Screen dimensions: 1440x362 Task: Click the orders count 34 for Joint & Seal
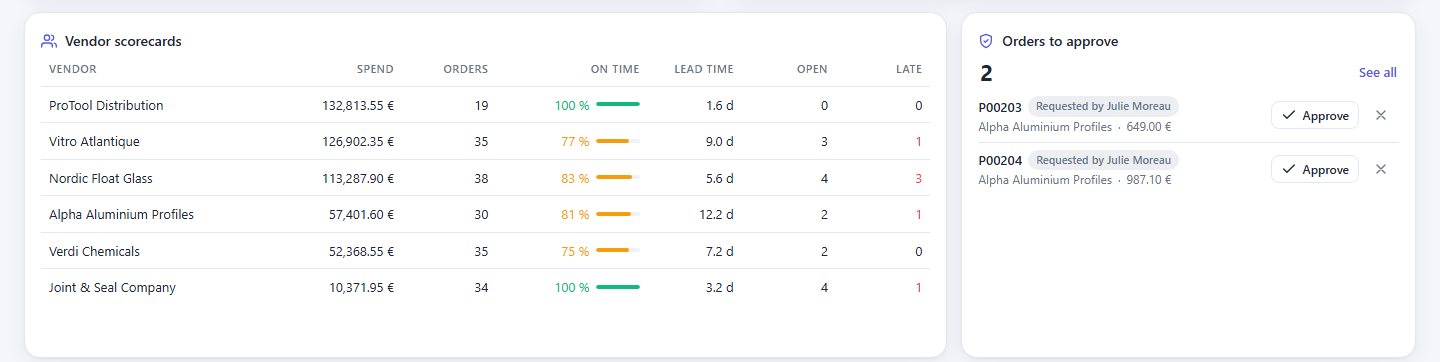point(481,288)
